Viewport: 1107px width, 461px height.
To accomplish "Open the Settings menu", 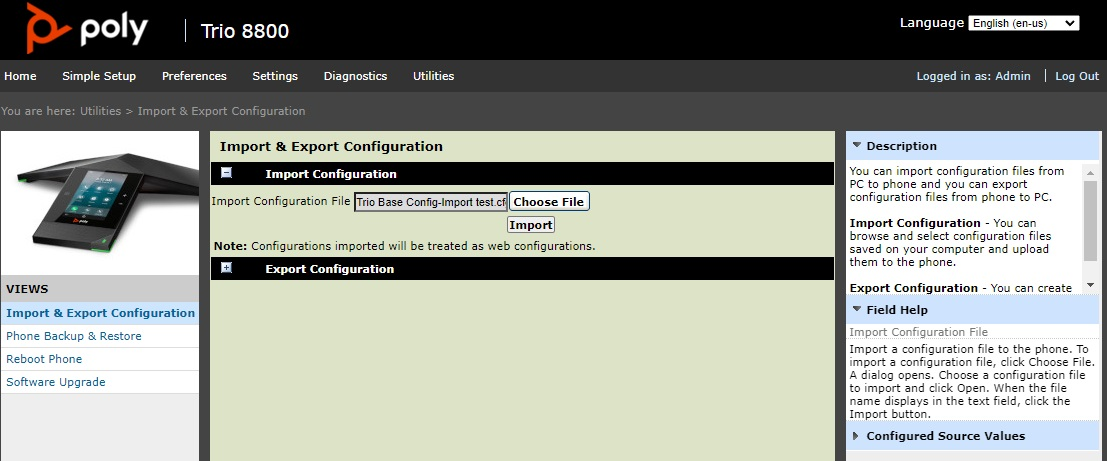I will click(275, 76).
